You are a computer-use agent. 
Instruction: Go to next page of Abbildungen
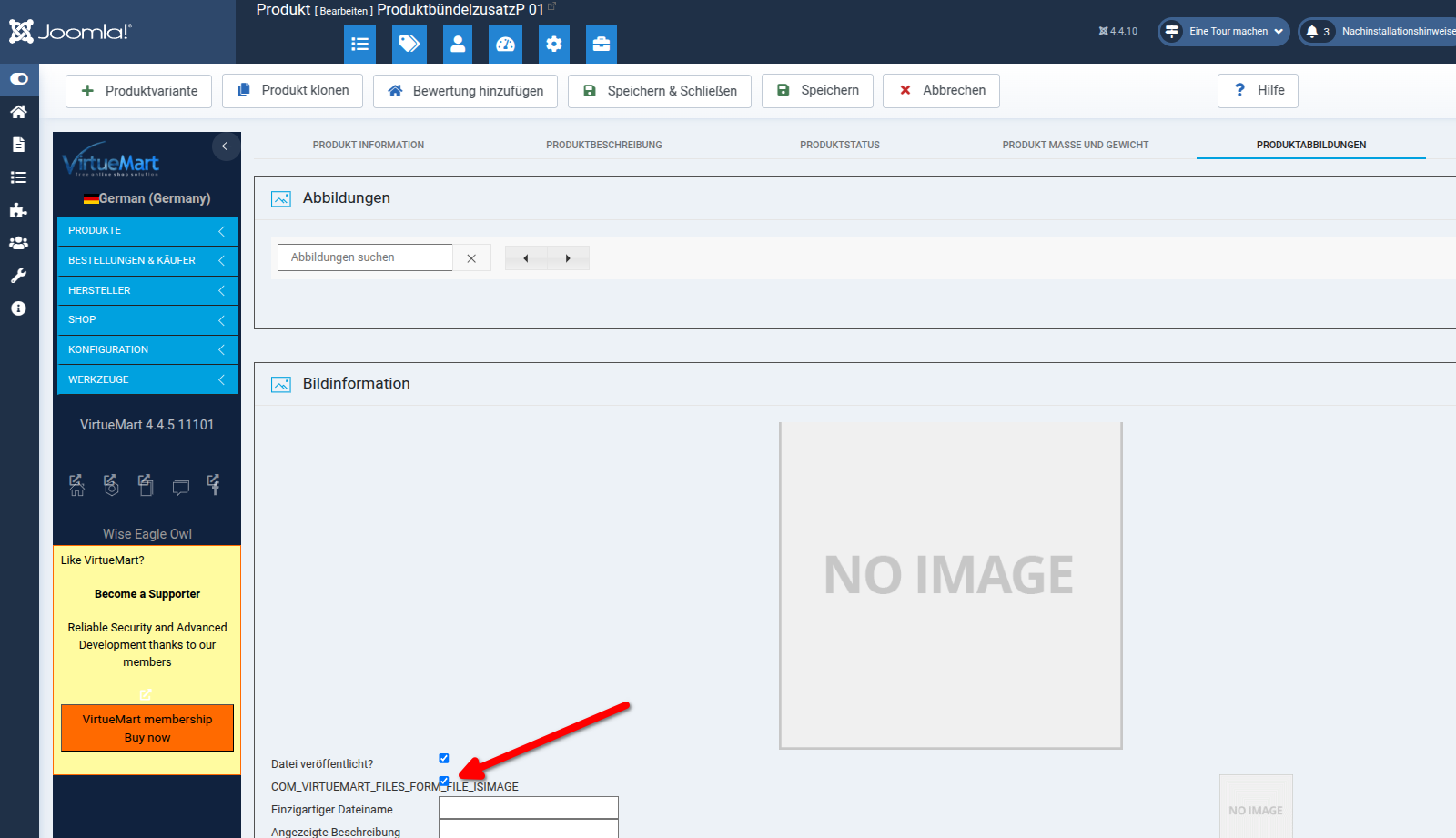click(568, 258)
